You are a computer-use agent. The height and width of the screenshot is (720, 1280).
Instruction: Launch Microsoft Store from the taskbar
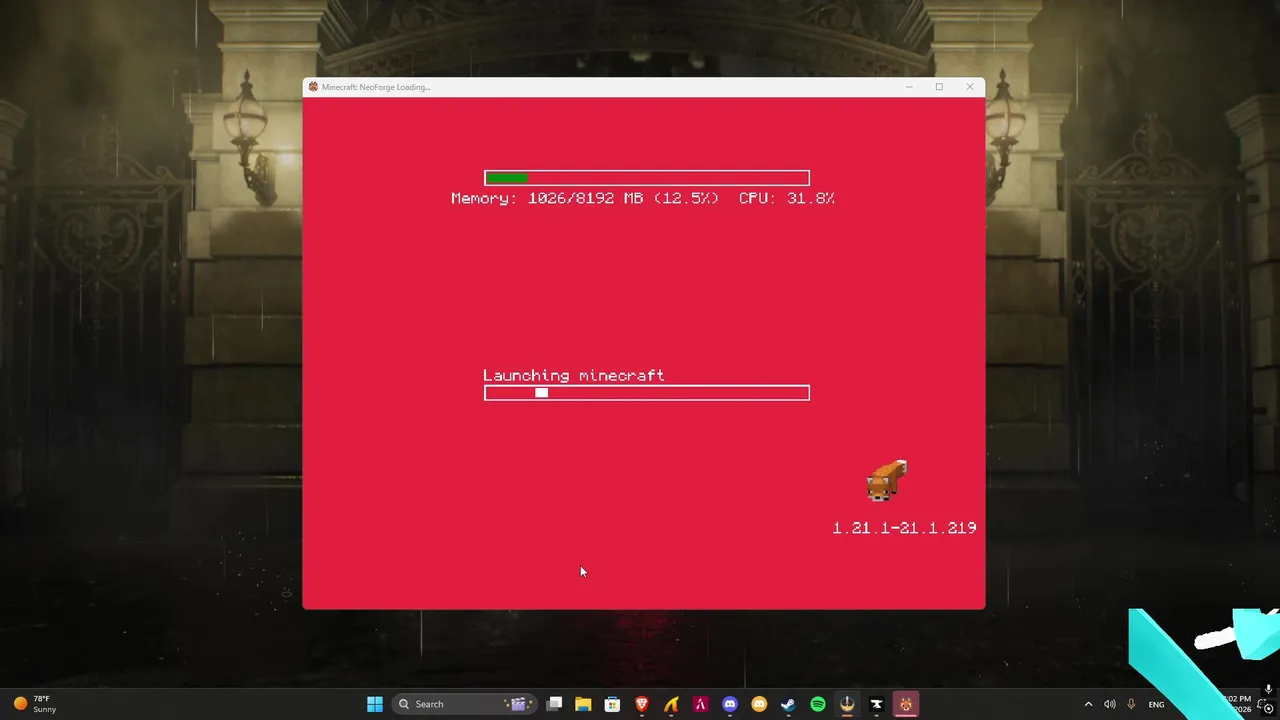point(612,704)
